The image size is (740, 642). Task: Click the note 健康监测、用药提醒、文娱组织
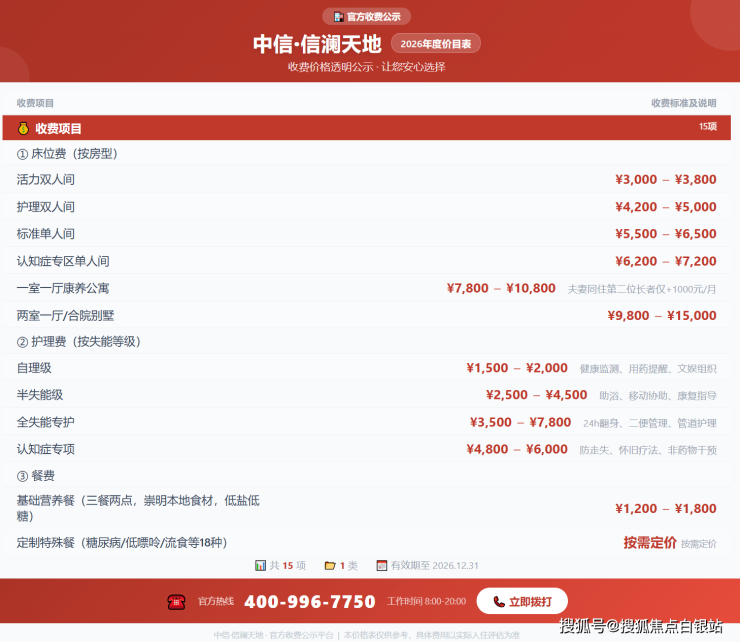click(x=648, y=369)
